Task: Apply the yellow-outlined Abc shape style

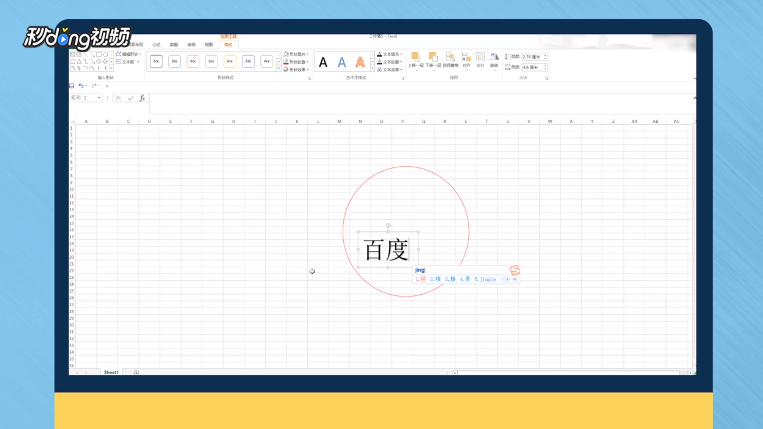Action: click(x=230, y=62)
